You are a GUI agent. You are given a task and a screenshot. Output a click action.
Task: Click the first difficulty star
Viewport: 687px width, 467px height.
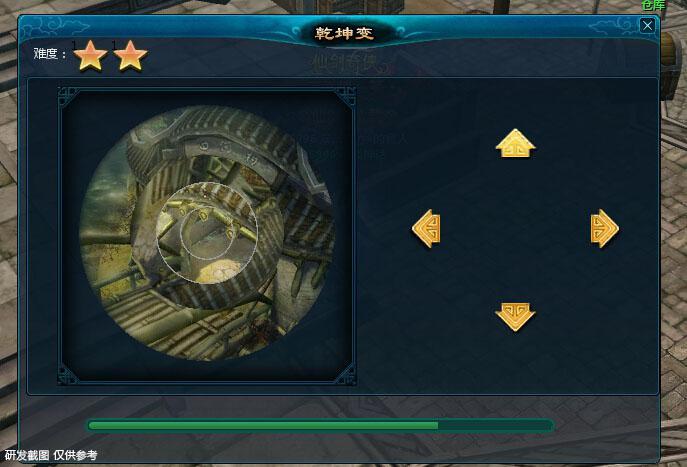90,56
